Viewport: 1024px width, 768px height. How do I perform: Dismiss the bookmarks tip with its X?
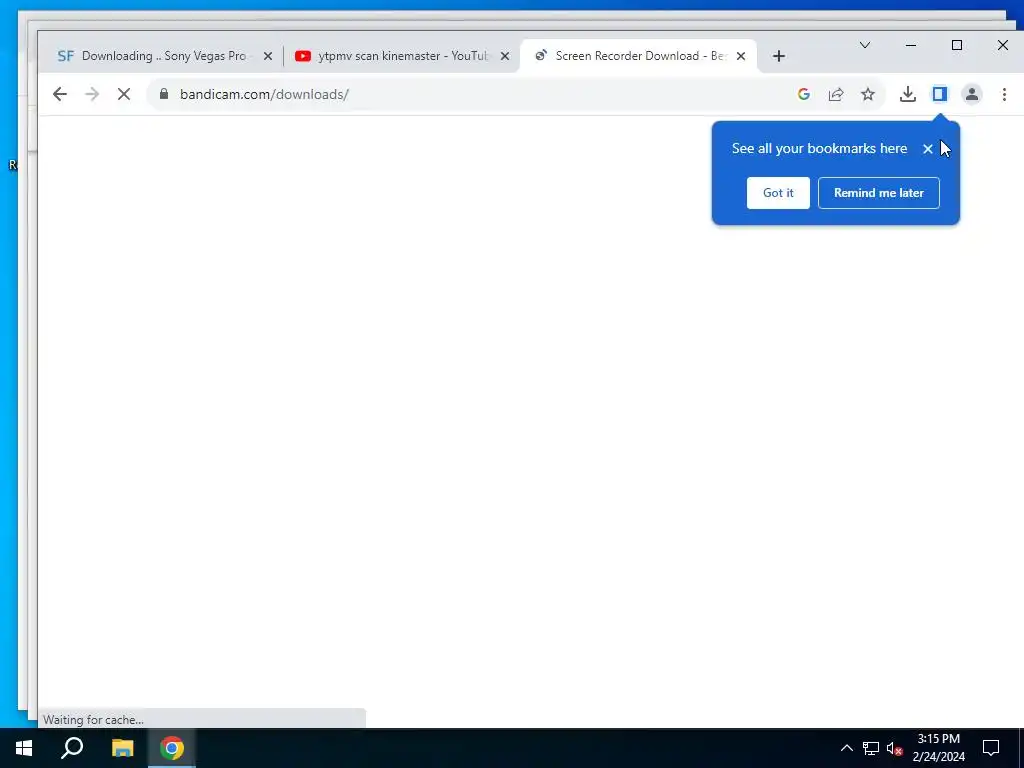point(928,149)
